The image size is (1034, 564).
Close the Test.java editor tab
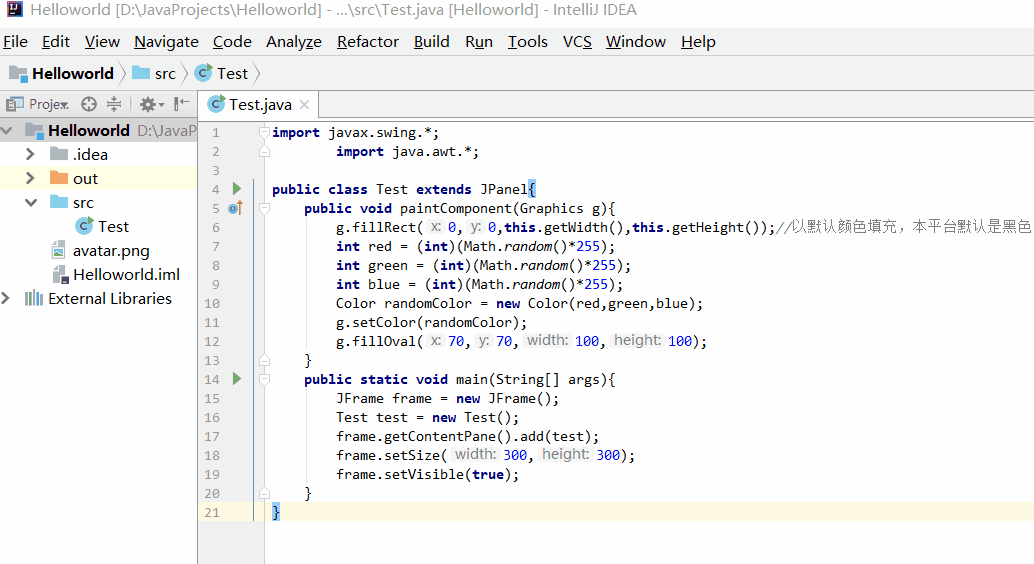pos(304,104)
